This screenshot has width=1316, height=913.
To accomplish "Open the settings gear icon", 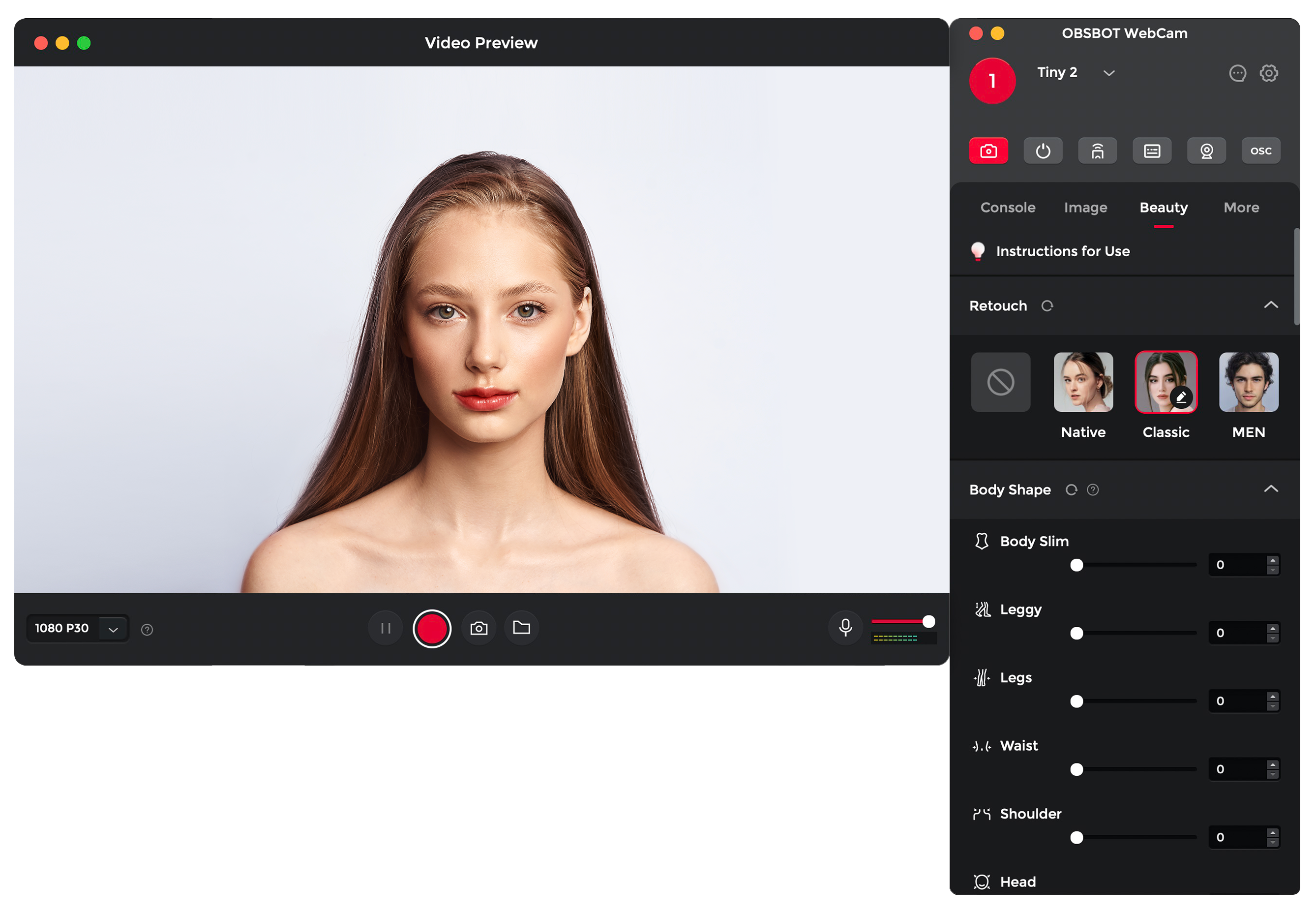I will [1268, 73].
